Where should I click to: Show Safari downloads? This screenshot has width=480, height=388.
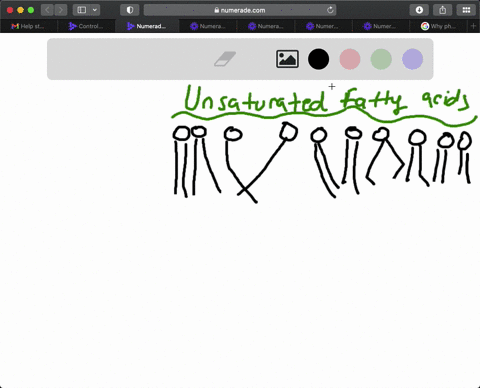(x=419, y=10)
